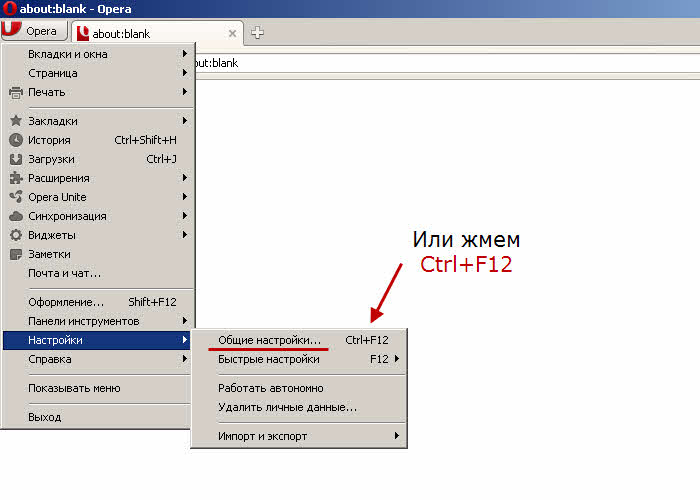Screen dimensions: 700x500
Task: Toggle Показывать меню option
Action: coord(74,388)
